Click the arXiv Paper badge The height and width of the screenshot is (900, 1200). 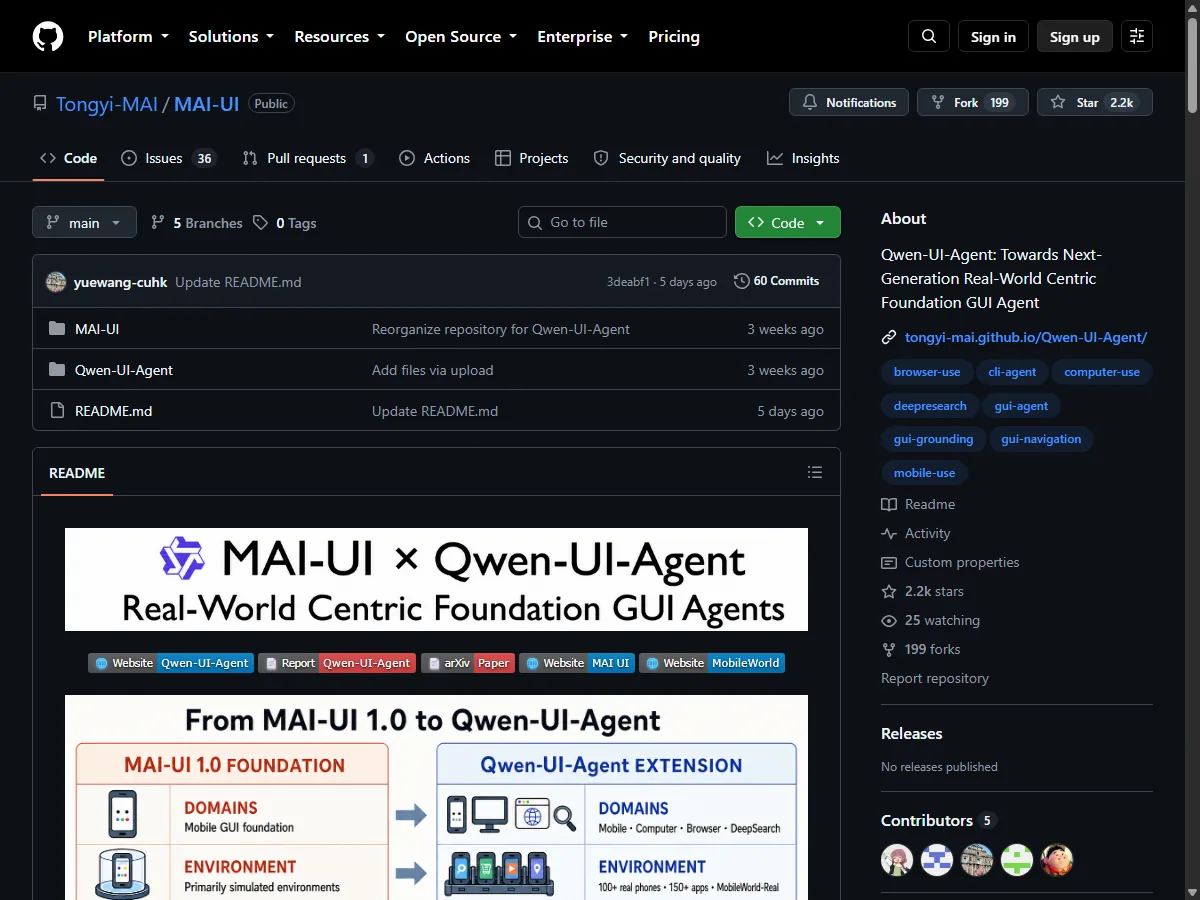point(468,663)
